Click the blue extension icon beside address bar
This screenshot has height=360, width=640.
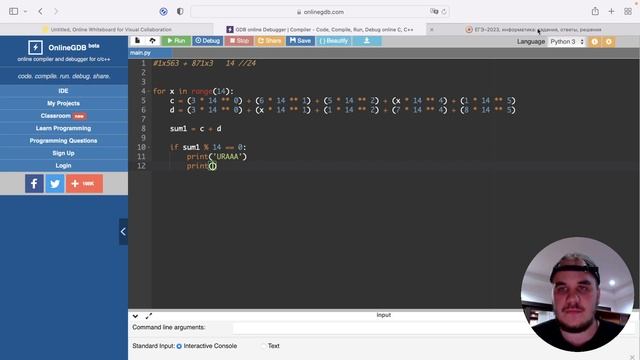tap(164, 11)
